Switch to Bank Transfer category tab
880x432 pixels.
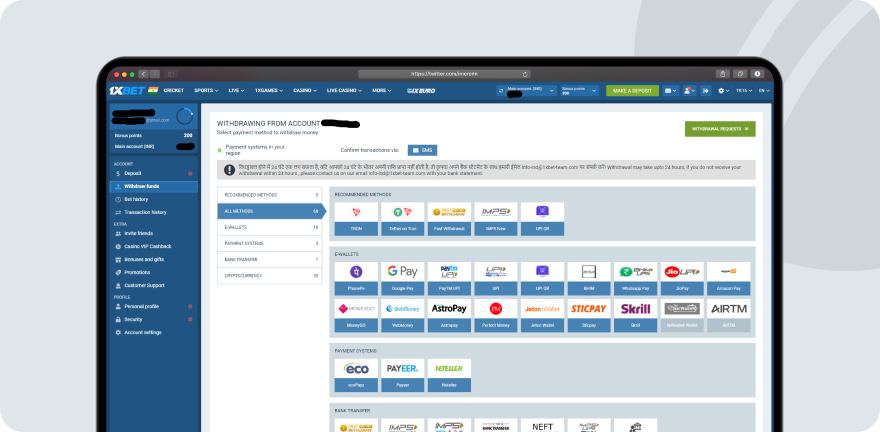point(269,260)
